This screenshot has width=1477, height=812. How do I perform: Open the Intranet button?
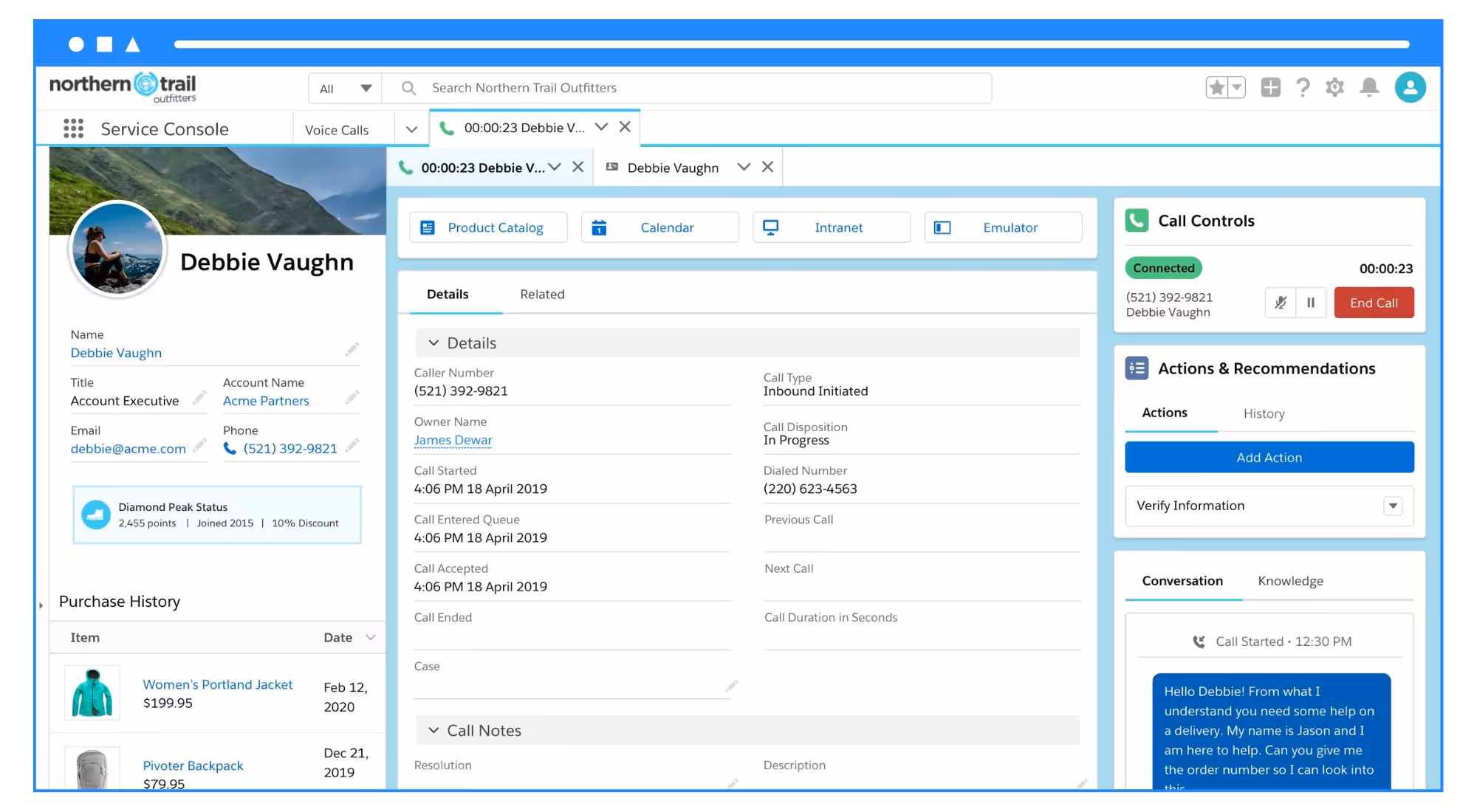point(832,227)
